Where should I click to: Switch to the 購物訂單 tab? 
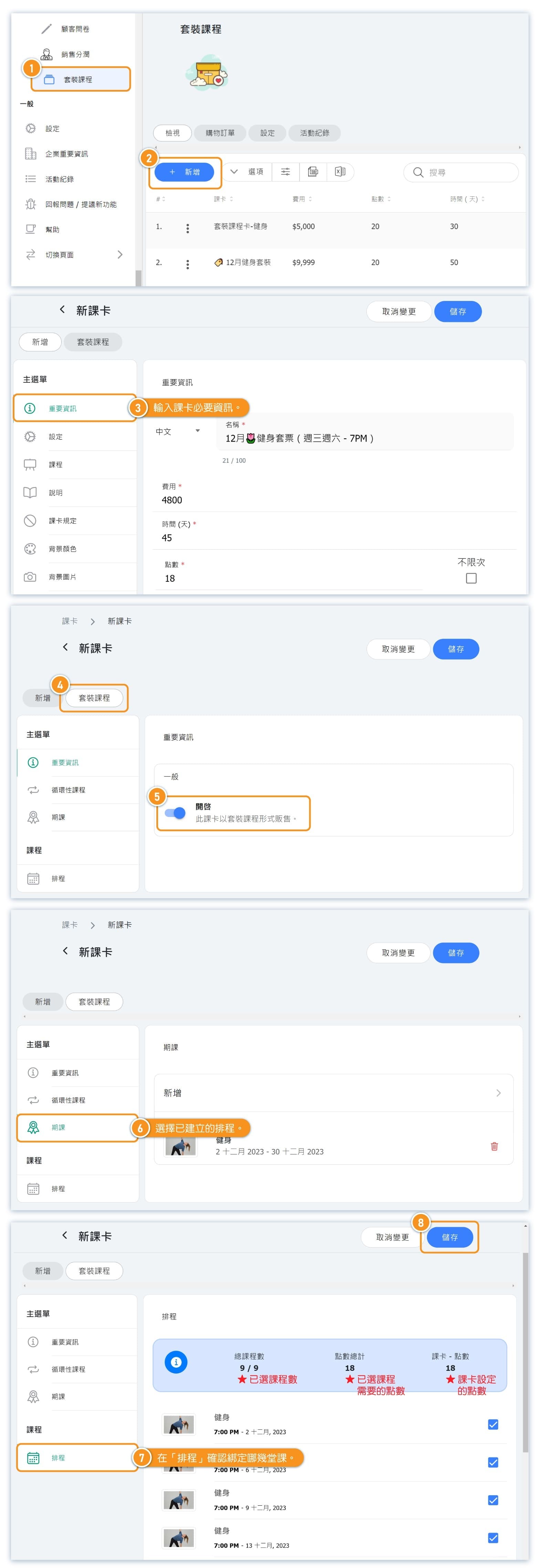(x=219, y=133)
